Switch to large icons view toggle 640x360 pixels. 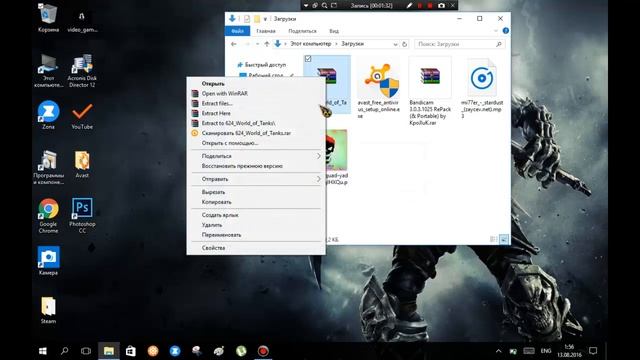tap(504, 239)
